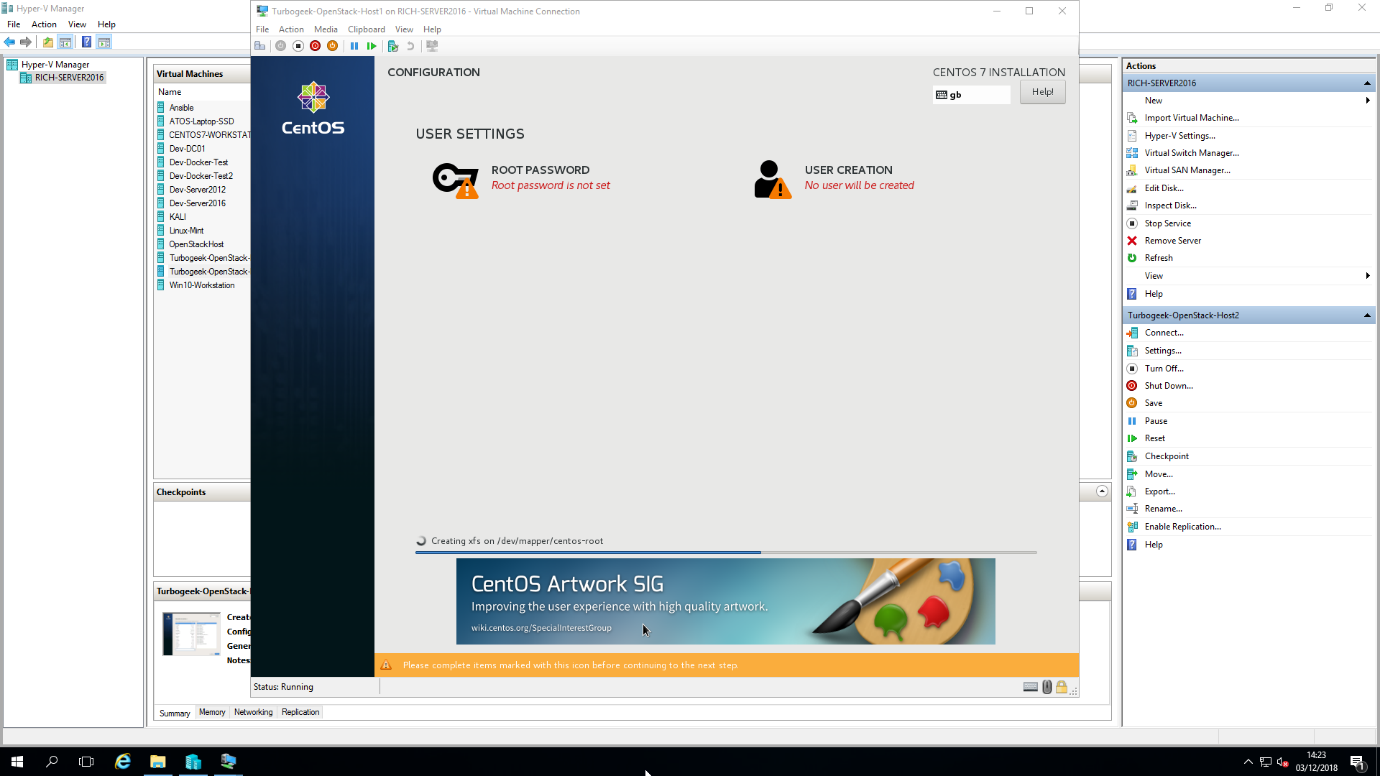Viewport: 1380px width, 776px height.
Task: Click the VM preview thumbnail in details pane
Action: click(191, 633)
